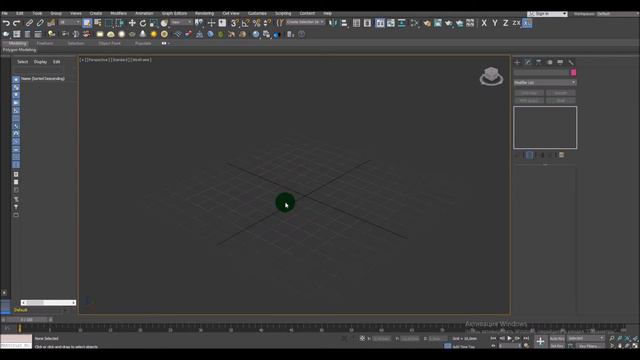Switch to the Object Paint ribbon tab
The image size is (640, 360).
[x=109, y=43]
